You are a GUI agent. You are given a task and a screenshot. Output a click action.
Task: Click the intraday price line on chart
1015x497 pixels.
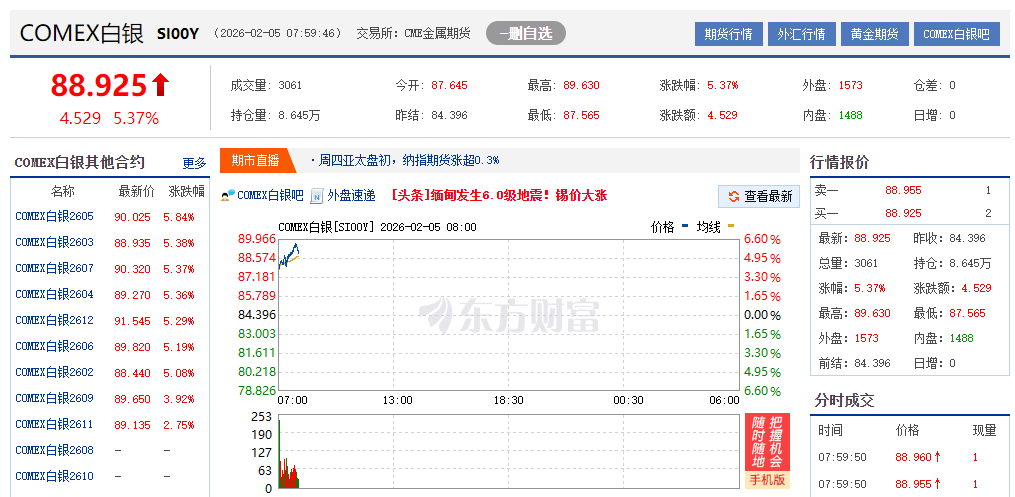(289, 255)
